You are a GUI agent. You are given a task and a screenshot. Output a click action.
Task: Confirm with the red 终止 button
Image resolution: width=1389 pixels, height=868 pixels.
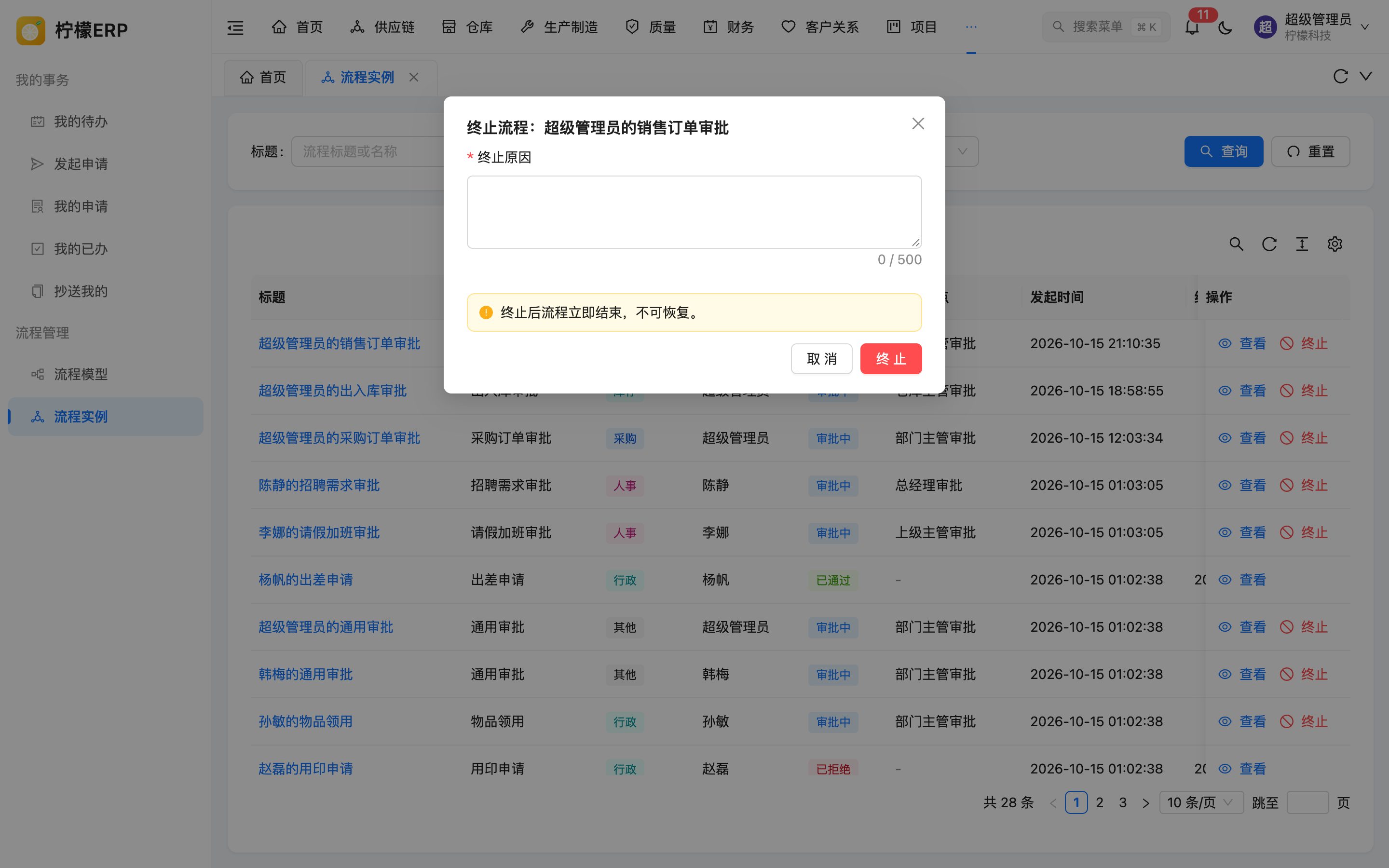891,359
